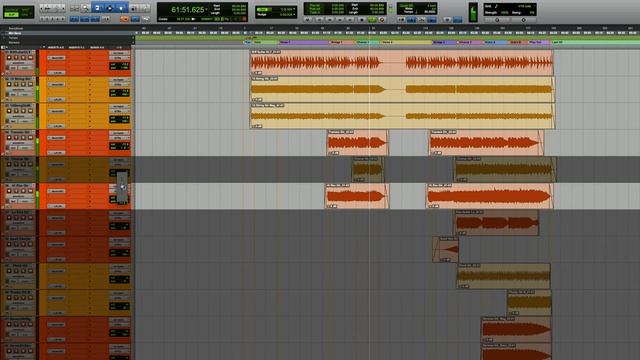
Task: Open the Nudge value dropdown arrow
Action: point(294,14)
